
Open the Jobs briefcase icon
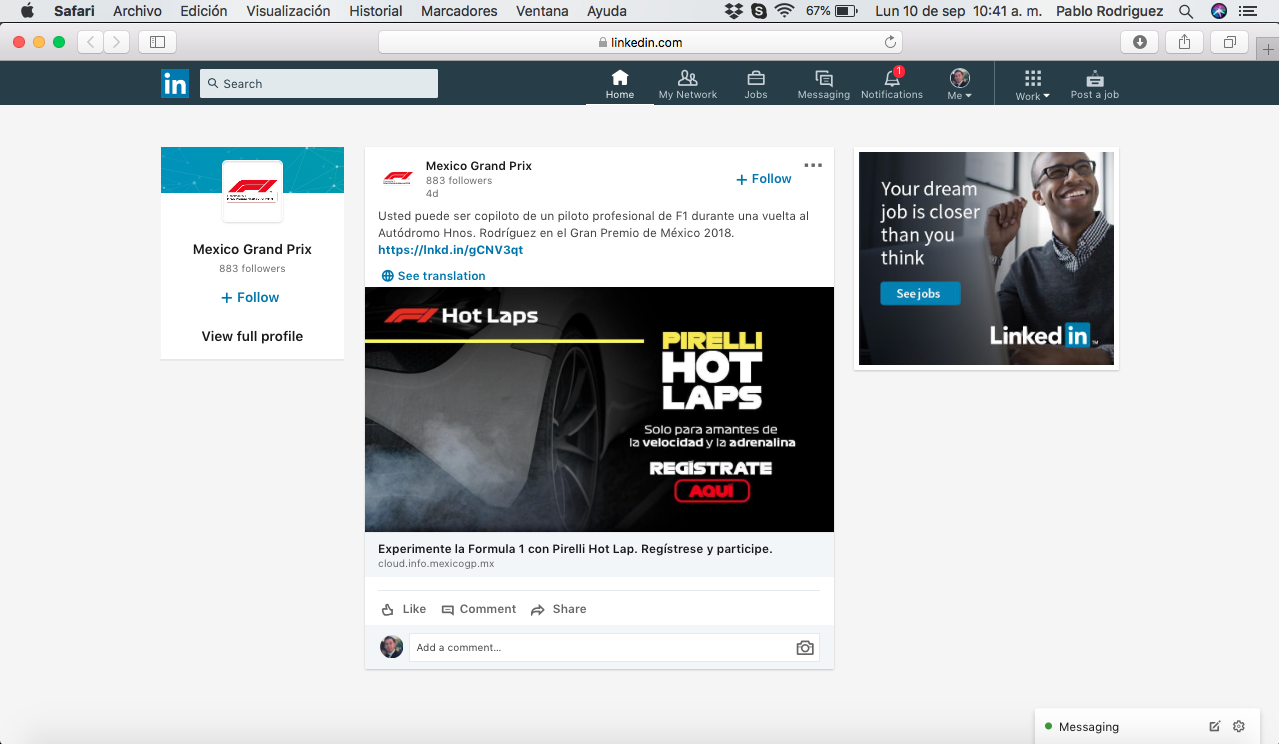click(756, 78)
